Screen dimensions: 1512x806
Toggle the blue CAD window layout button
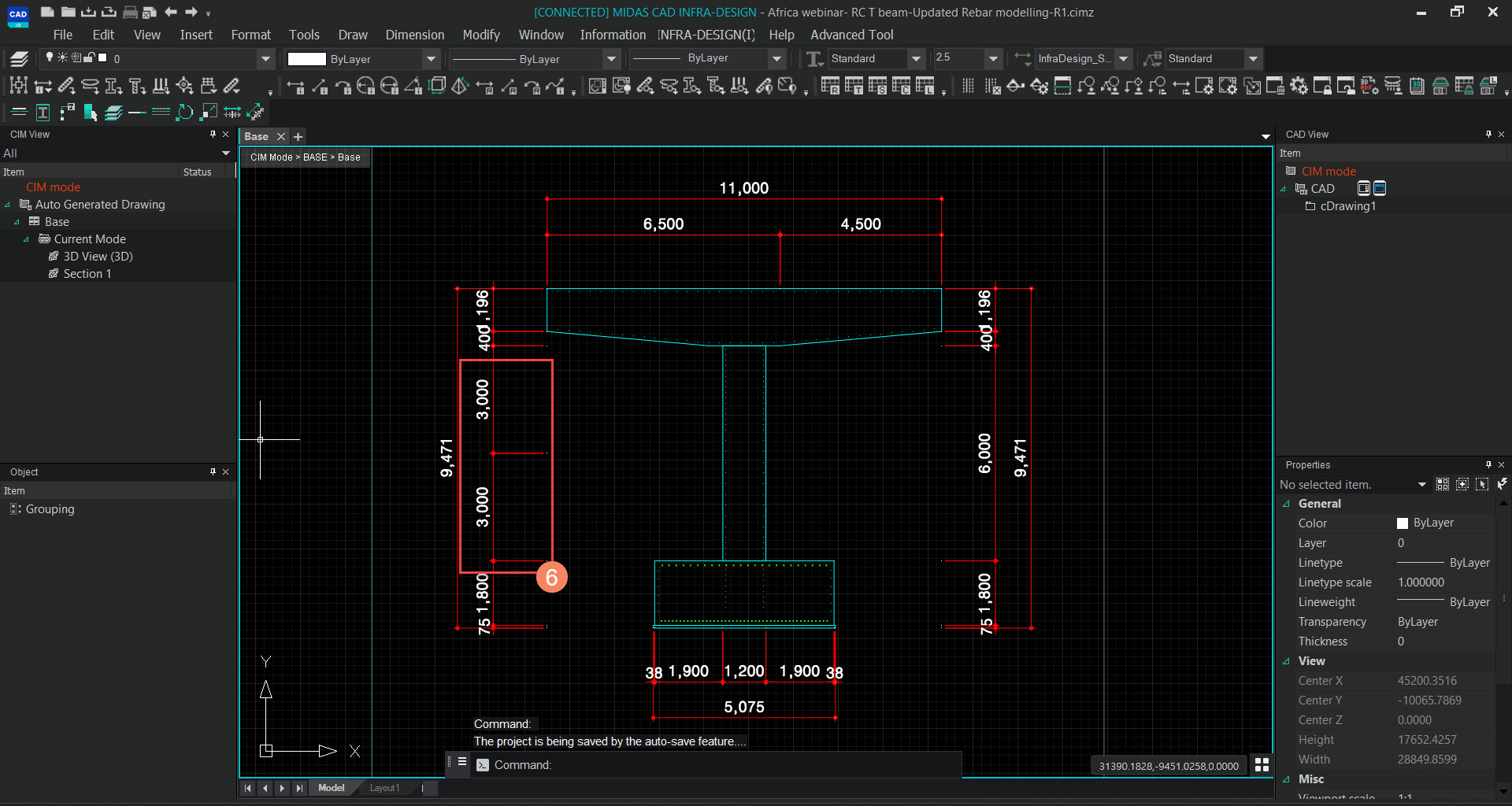(1380, 188)
